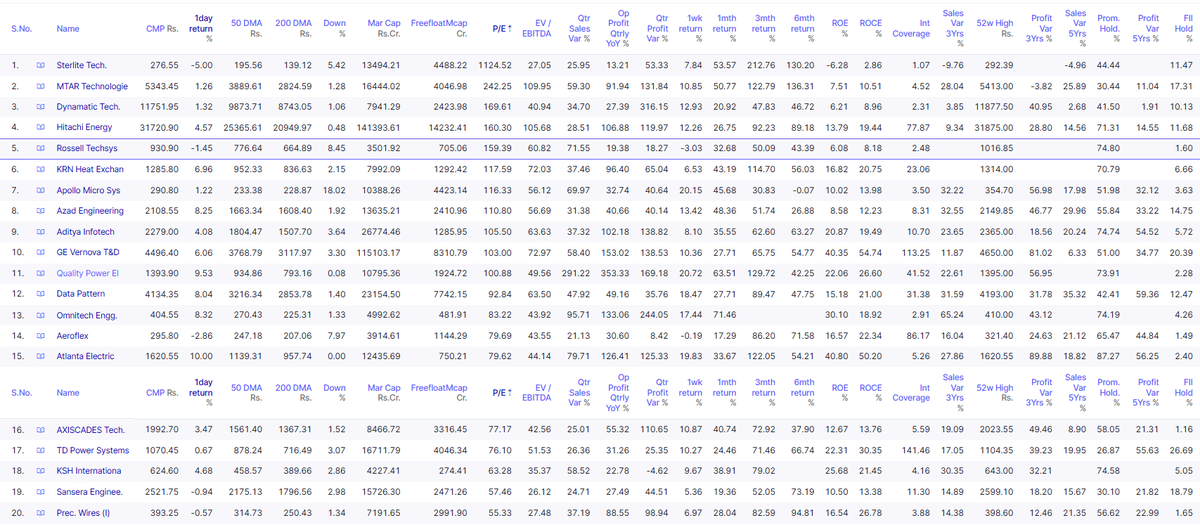The width and height of the screenshot is (1200, 525).
Task: Click Int Coverage value 141.46
Action: [x=915, y=450]
